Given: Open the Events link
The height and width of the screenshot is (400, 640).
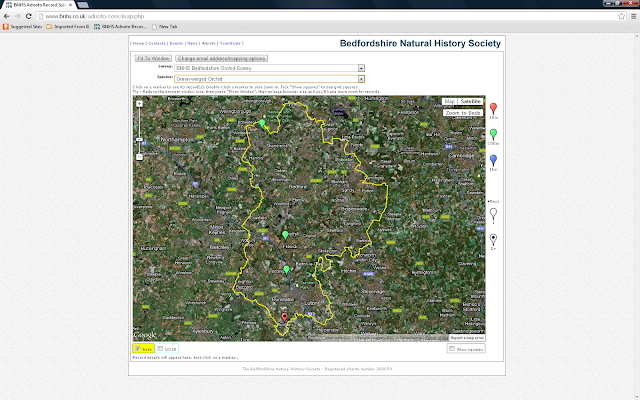Looking at the screenshot, I should tap(176, 43).
